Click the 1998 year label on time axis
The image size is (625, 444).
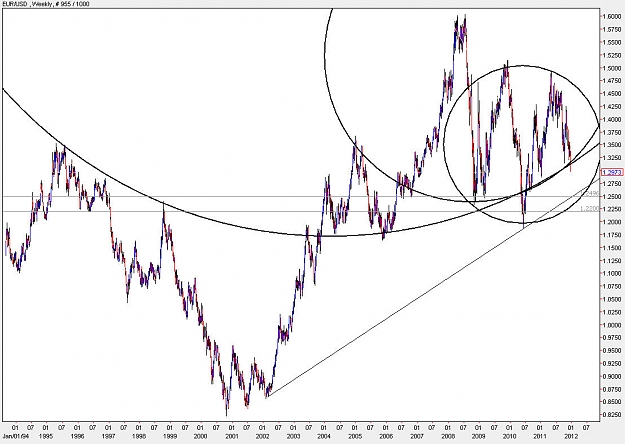click(x=138, y=436)
